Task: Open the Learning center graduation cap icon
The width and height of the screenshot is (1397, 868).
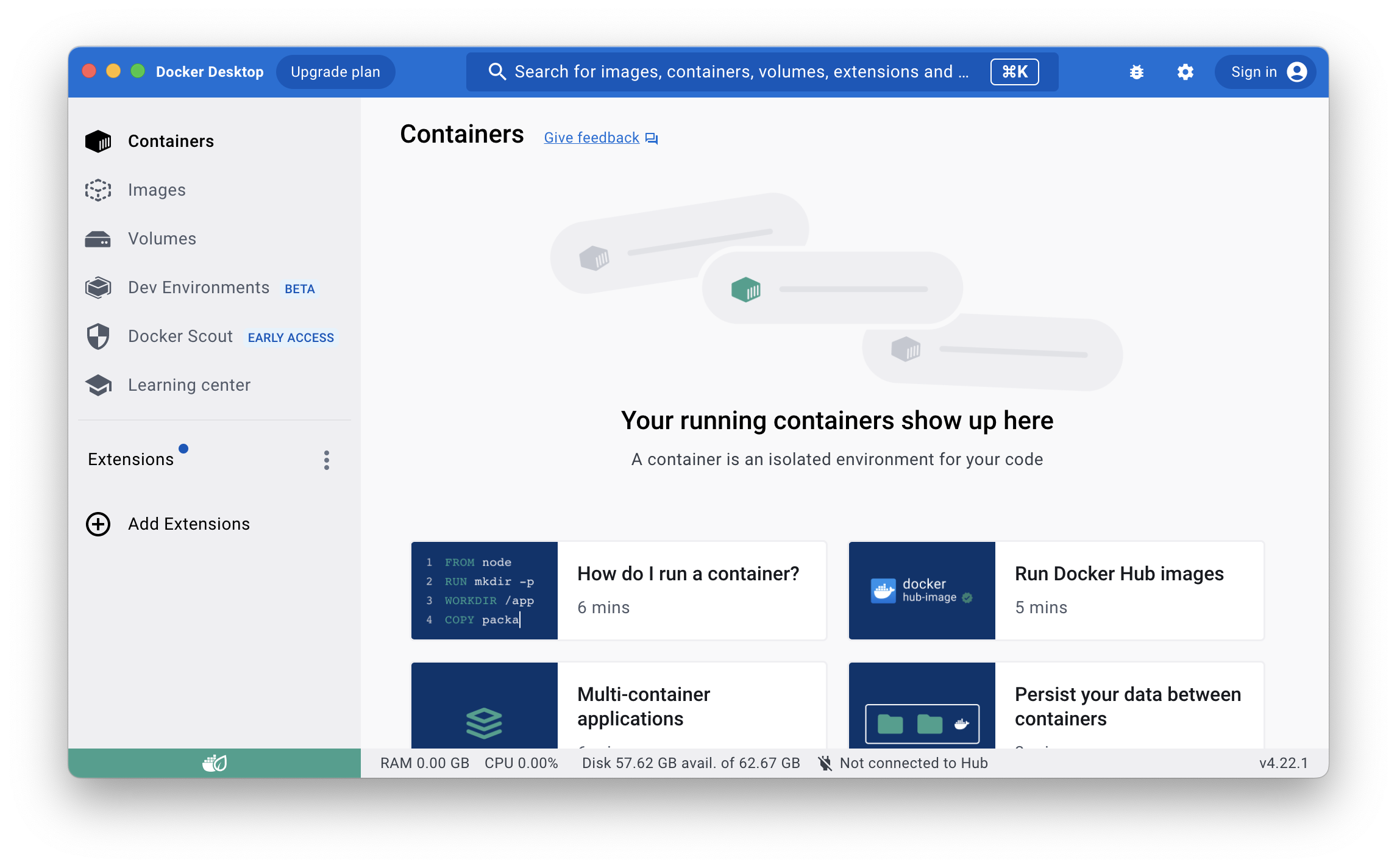Action: click(x=98, y=385)
